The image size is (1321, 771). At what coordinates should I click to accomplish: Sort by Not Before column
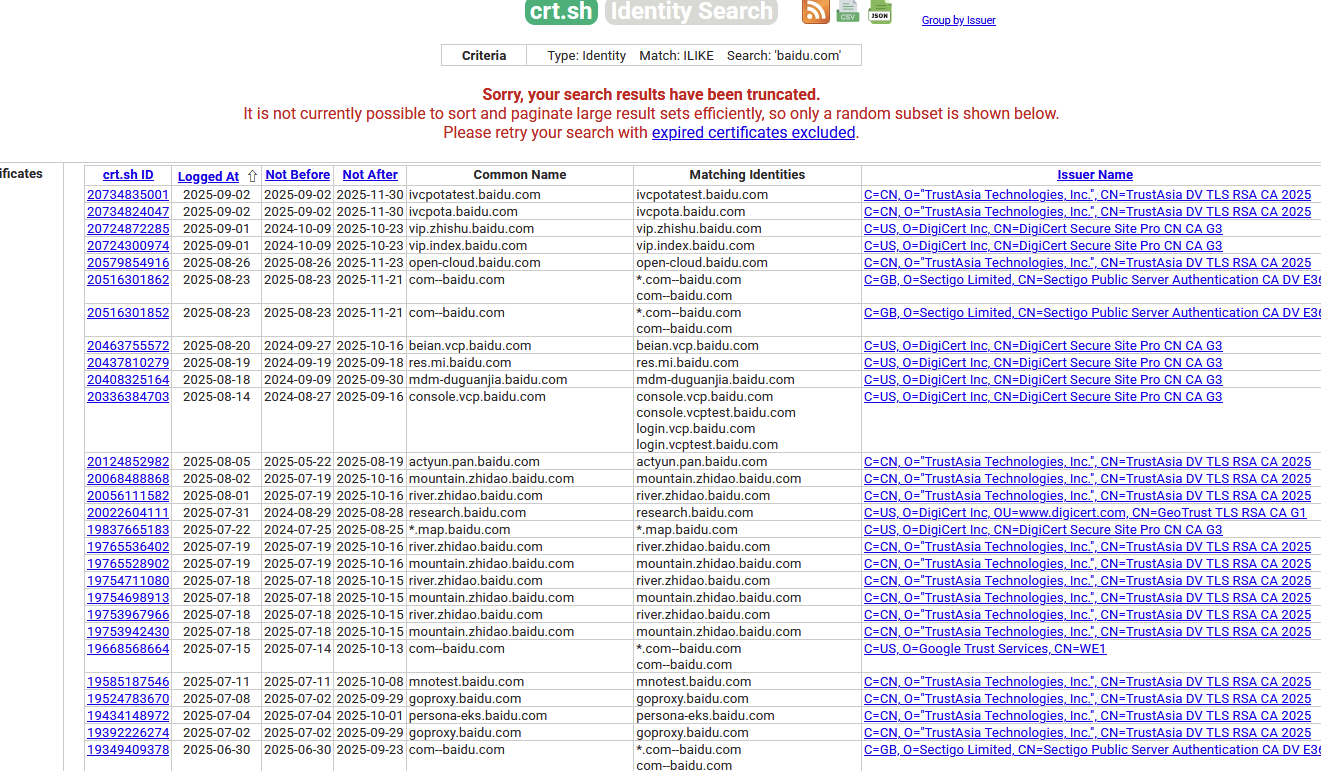click(297, 175)
